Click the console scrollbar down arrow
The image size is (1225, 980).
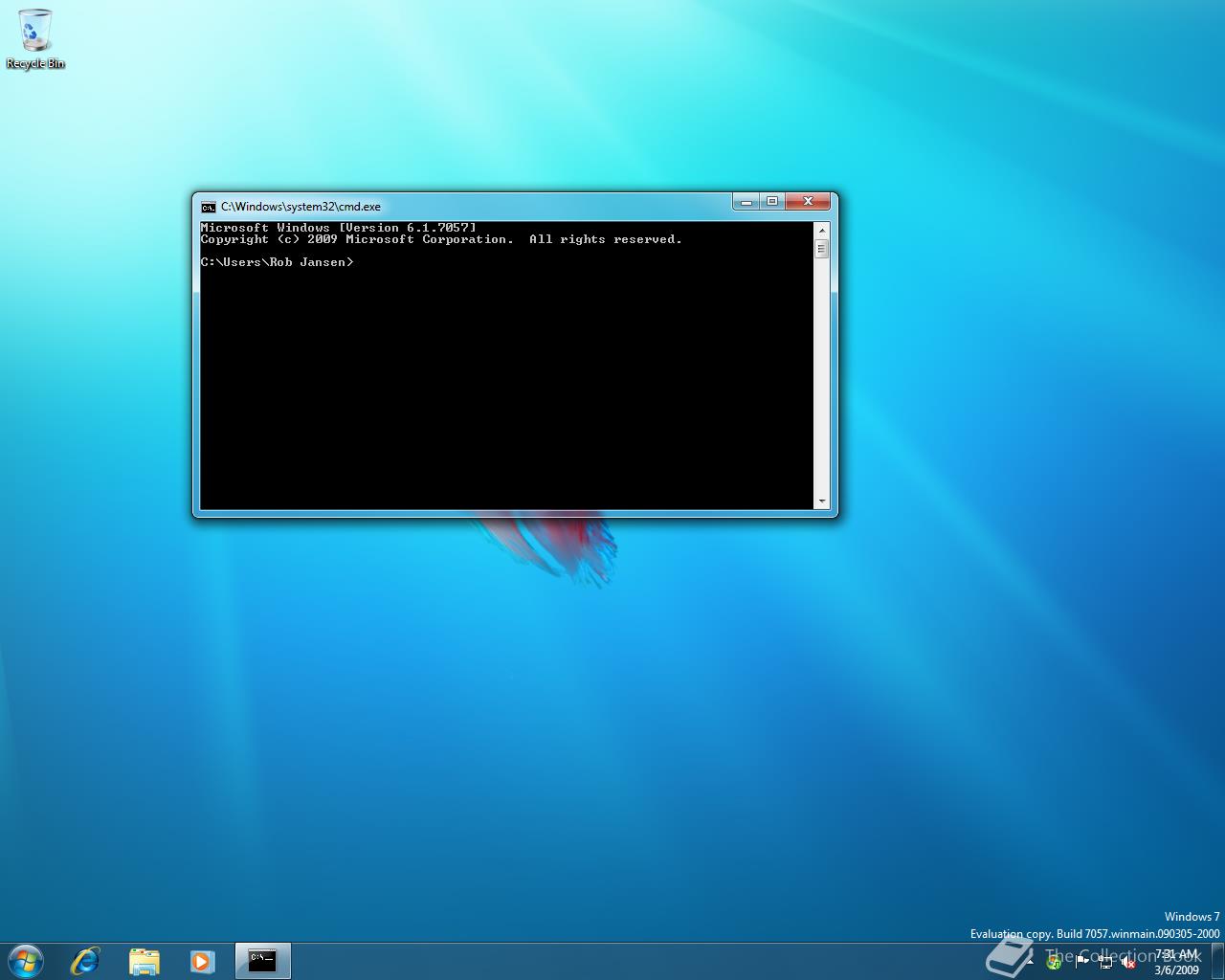click(x=821, y=501)
